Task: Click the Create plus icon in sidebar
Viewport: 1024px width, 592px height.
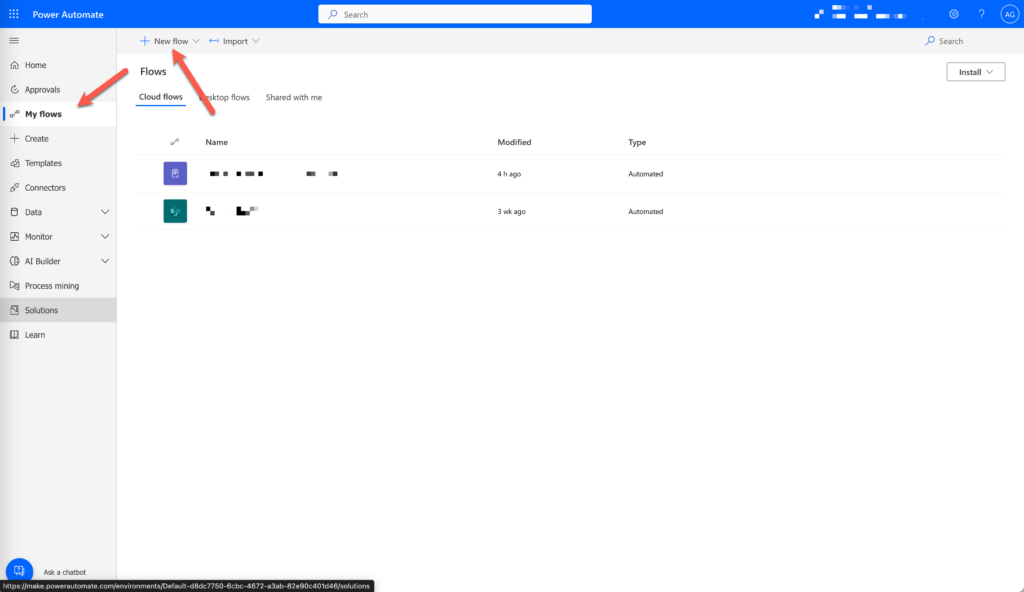Action: (x=14, y=139)
